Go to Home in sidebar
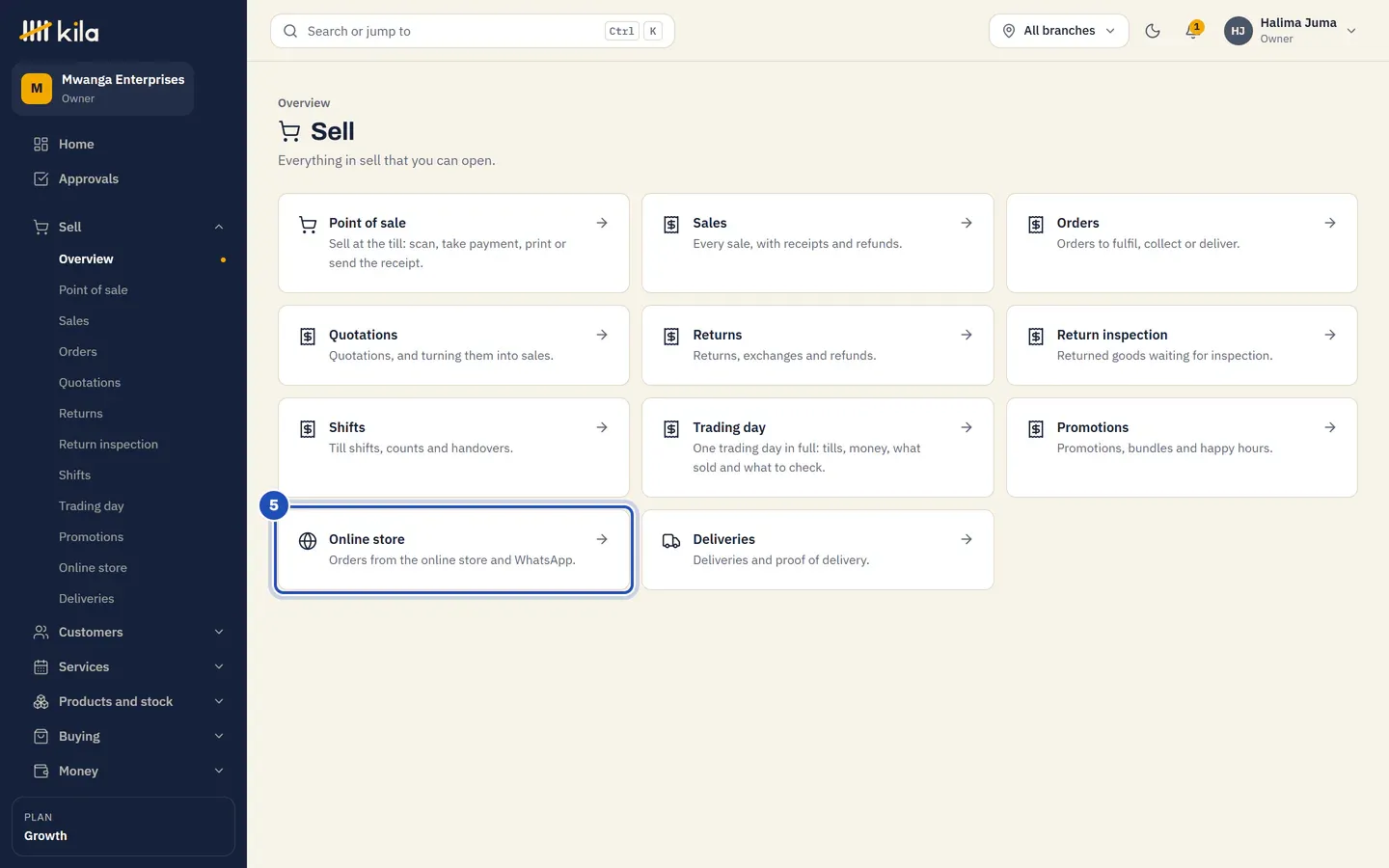This screenshot has width=1389, height=868. 131,144
